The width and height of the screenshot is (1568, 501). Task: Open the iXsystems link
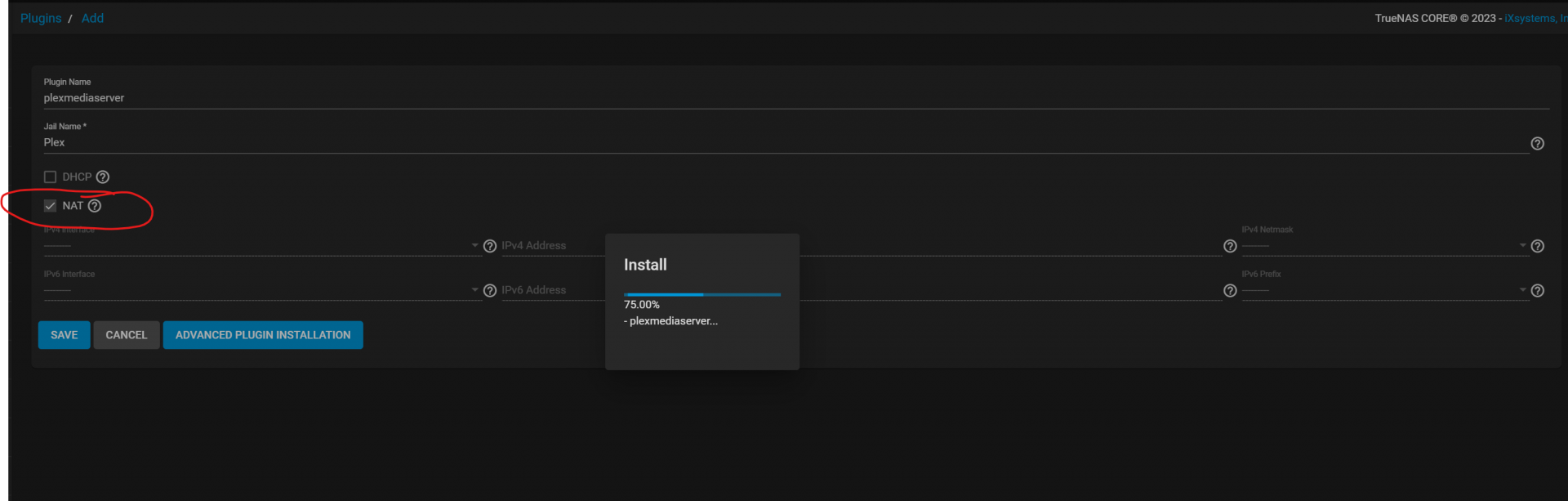(x=1535, y=18)
